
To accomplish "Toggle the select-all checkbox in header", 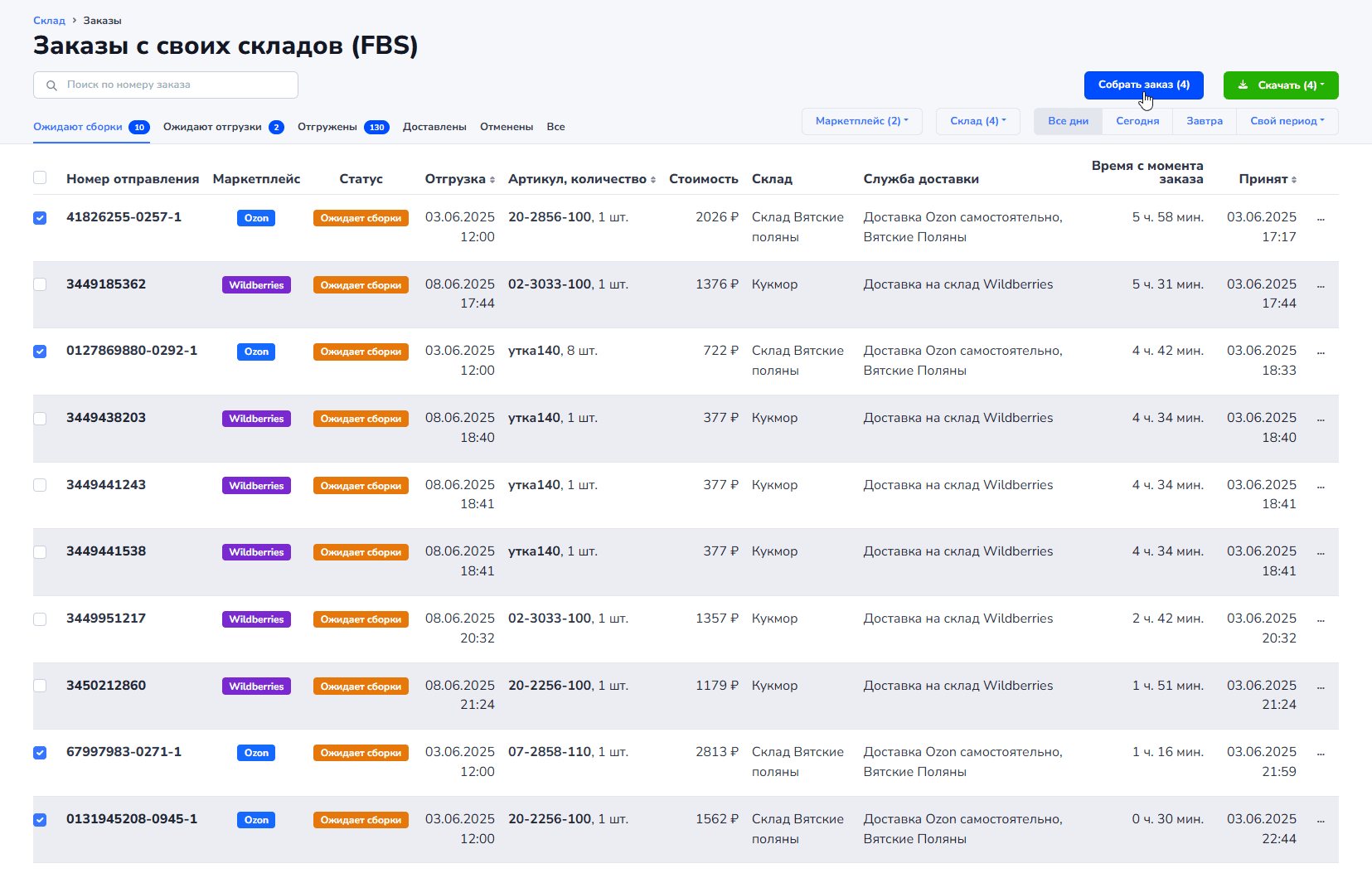I will pos(40,178).
